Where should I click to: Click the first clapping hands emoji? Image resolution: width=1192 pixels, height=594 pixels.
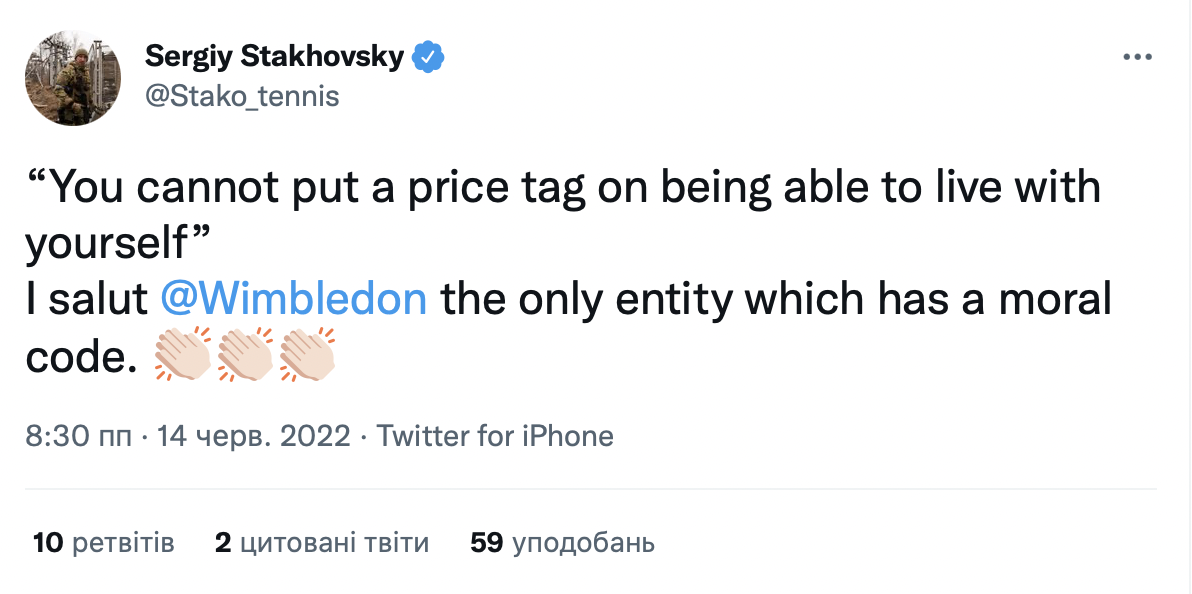183,354
